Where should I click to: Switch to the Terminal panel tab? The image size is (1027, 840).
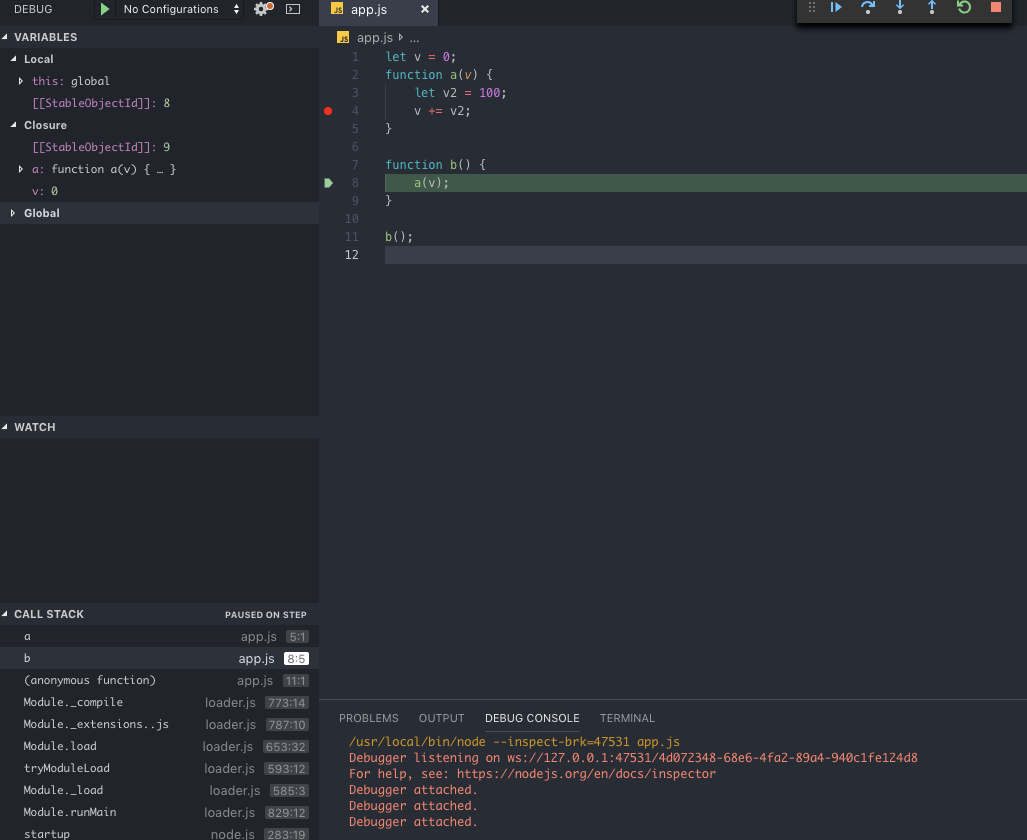point(627,718)
